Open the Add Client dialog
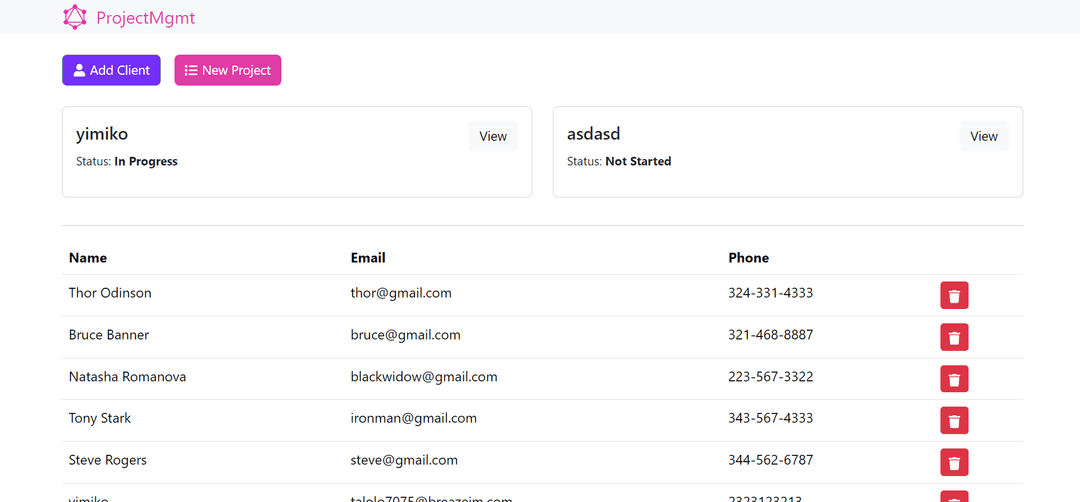The height and width of the screenshot is (502, 1080). point(111,70)
